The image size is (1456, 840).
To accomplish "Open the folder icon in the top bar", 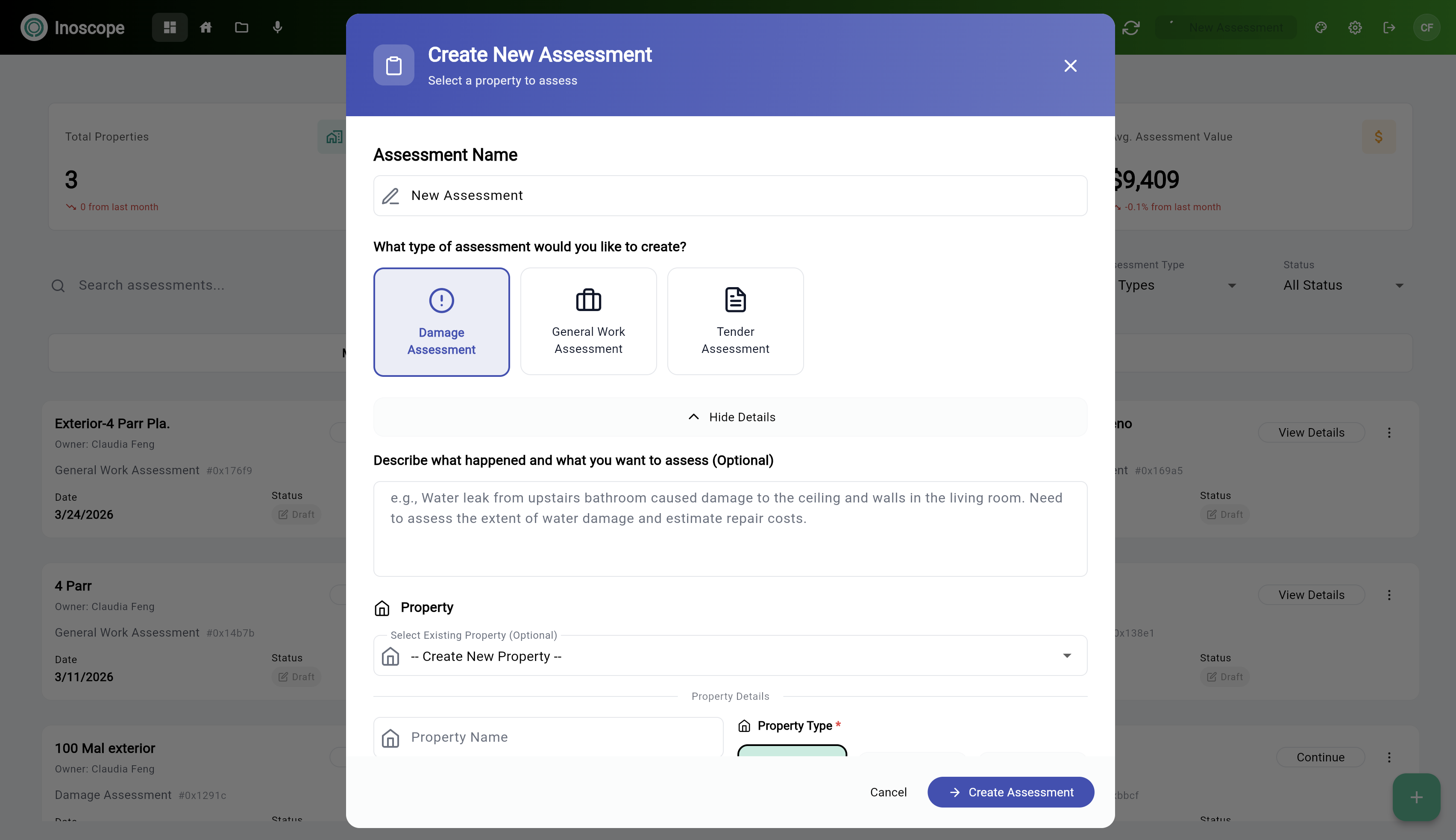I will [241, 27].
